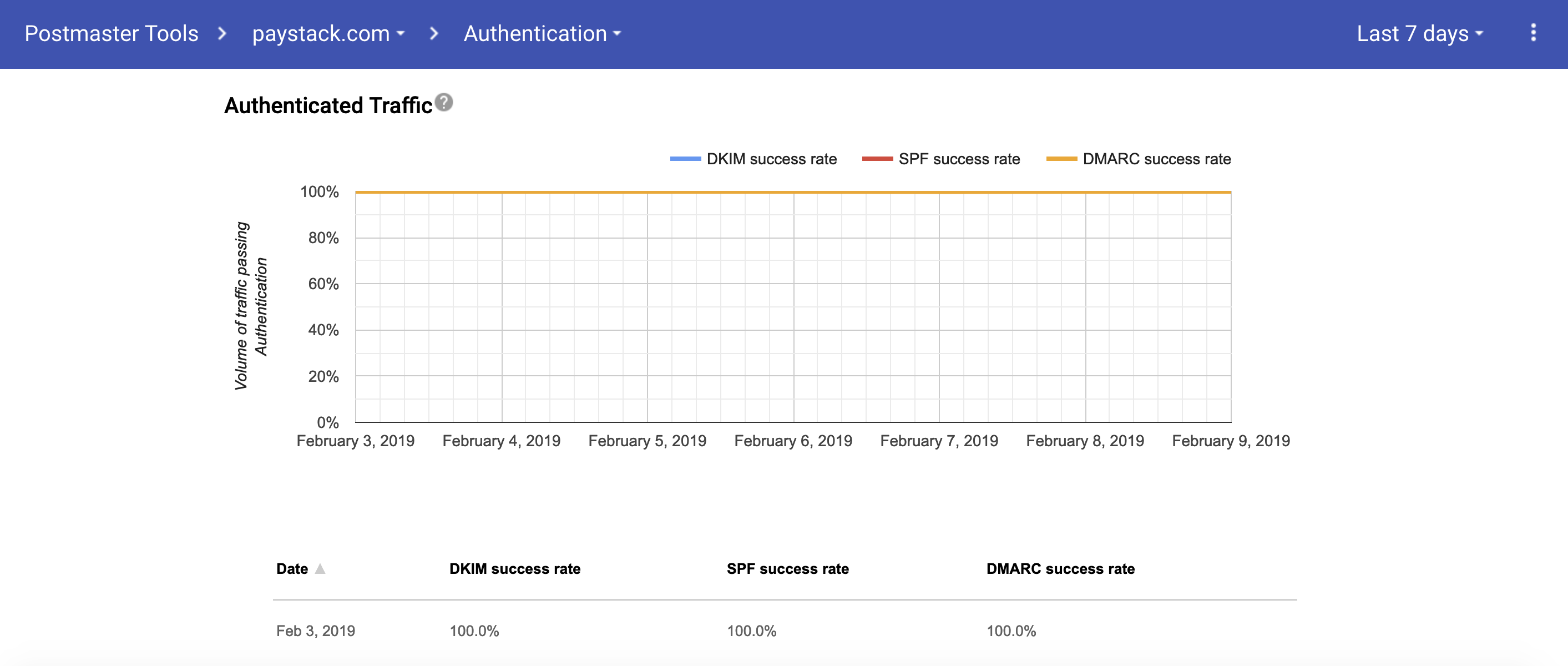The width and height of the screenshot is (1568, 666).
Task: Select the Feb 3, 2019 table row date
Action: 315,630
